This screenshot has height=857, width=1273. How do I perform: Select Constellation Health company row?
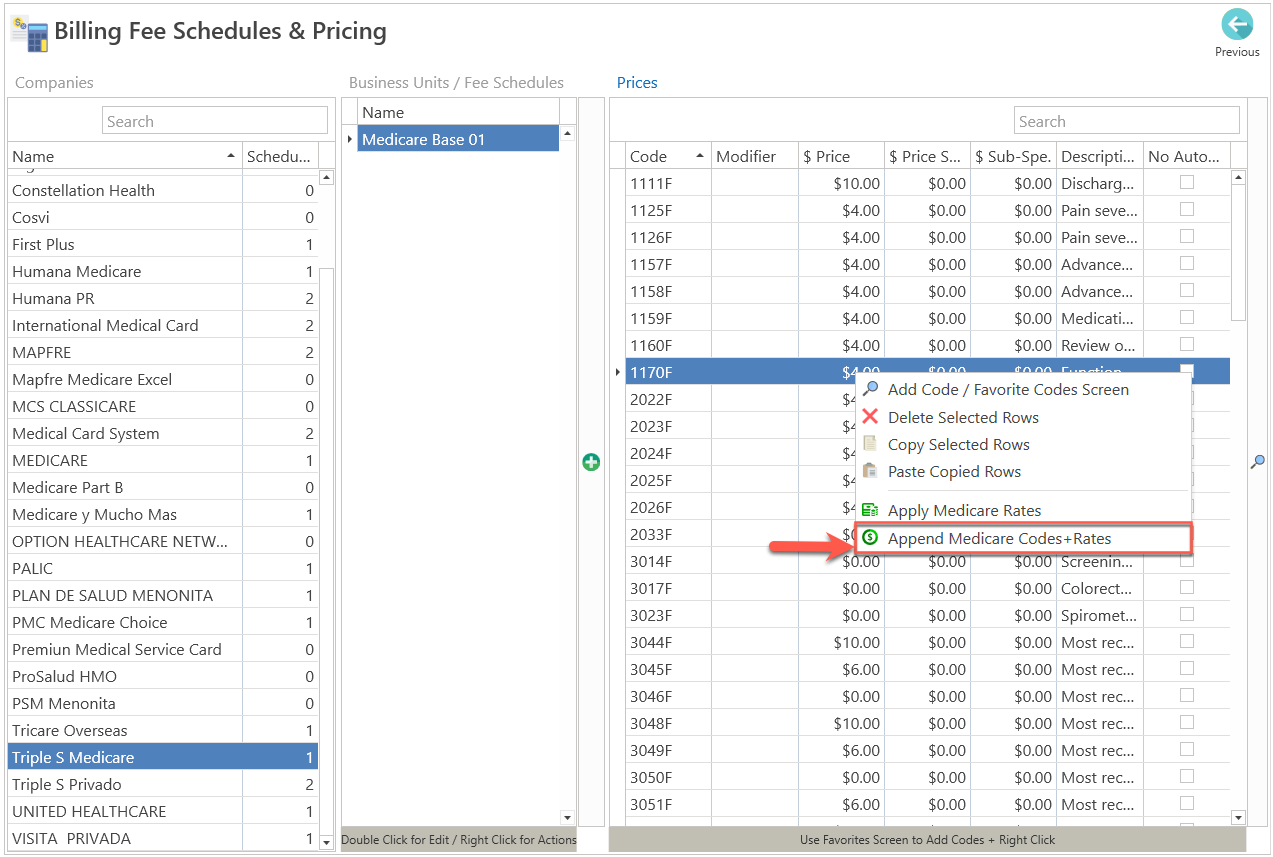(163, 190)
